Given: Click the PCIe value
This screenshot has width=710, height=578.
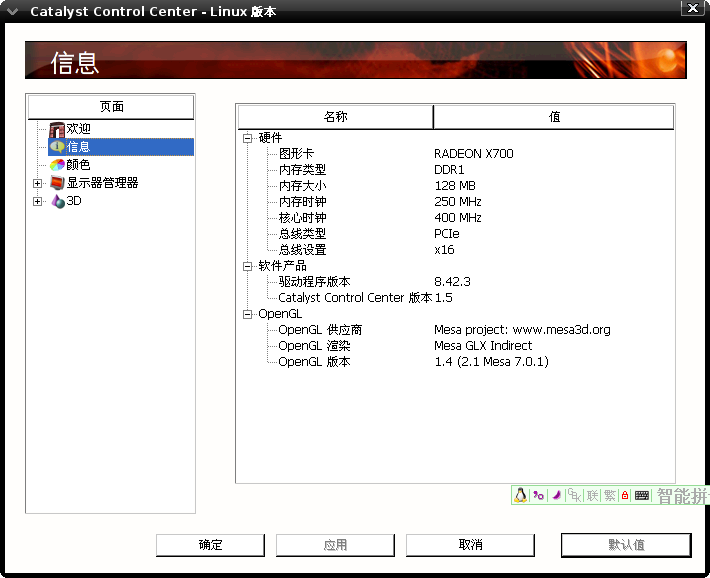Looking at the screenshot, I should coord(447,234).
